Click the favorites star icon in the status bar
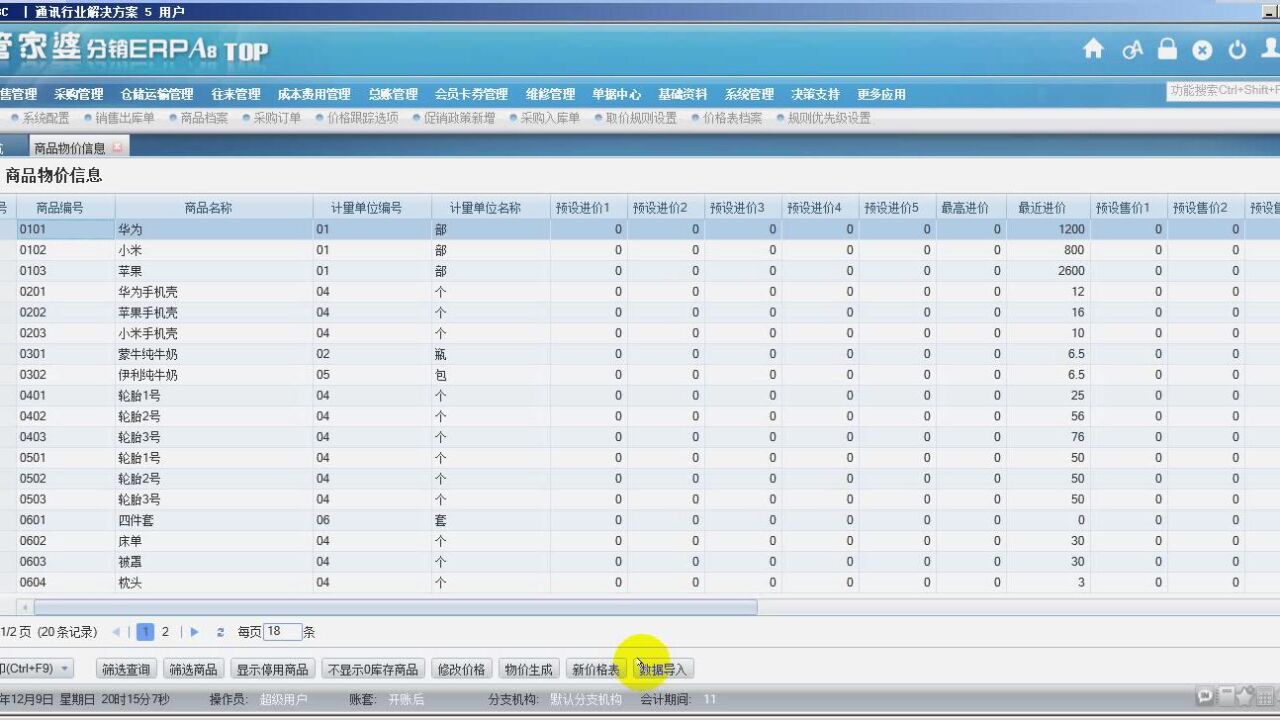The height and width of the screenshot is (720, 1280). [x=1244, y=695]
